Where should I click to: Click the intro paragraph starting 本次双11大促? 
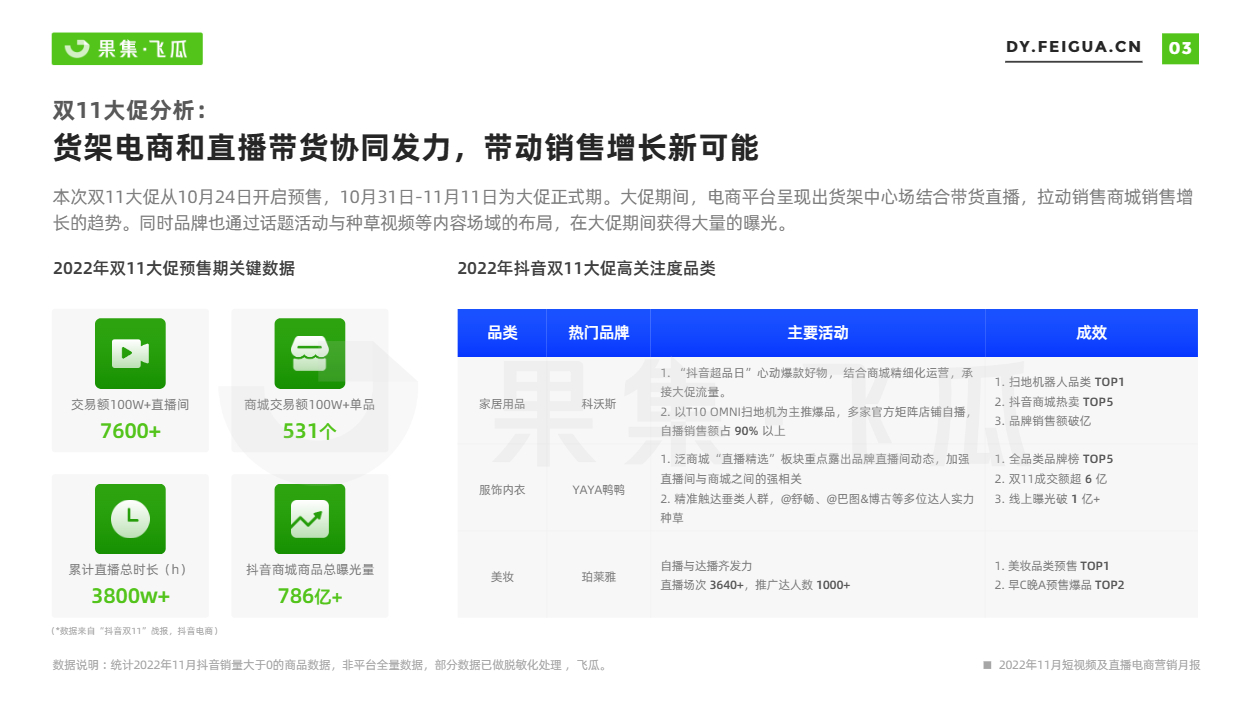point(622,210)
